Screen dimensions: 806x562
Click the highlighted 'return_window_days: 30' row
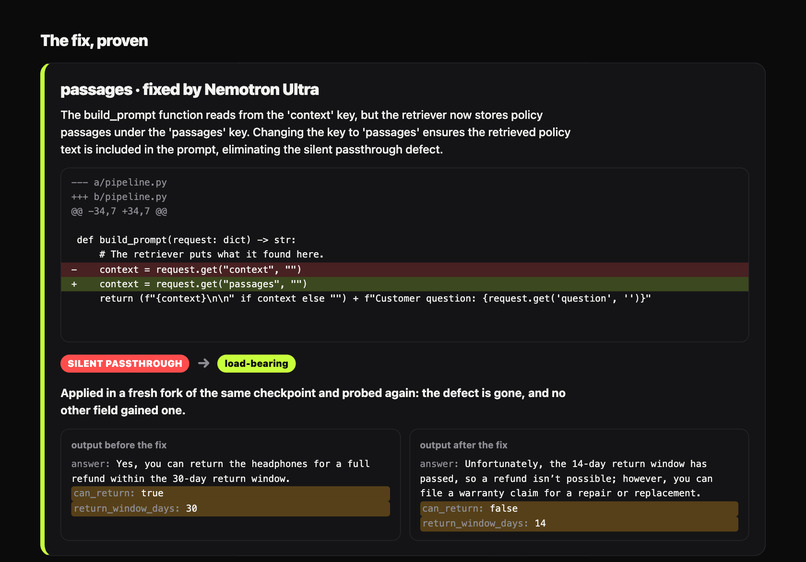pos(230,509)
